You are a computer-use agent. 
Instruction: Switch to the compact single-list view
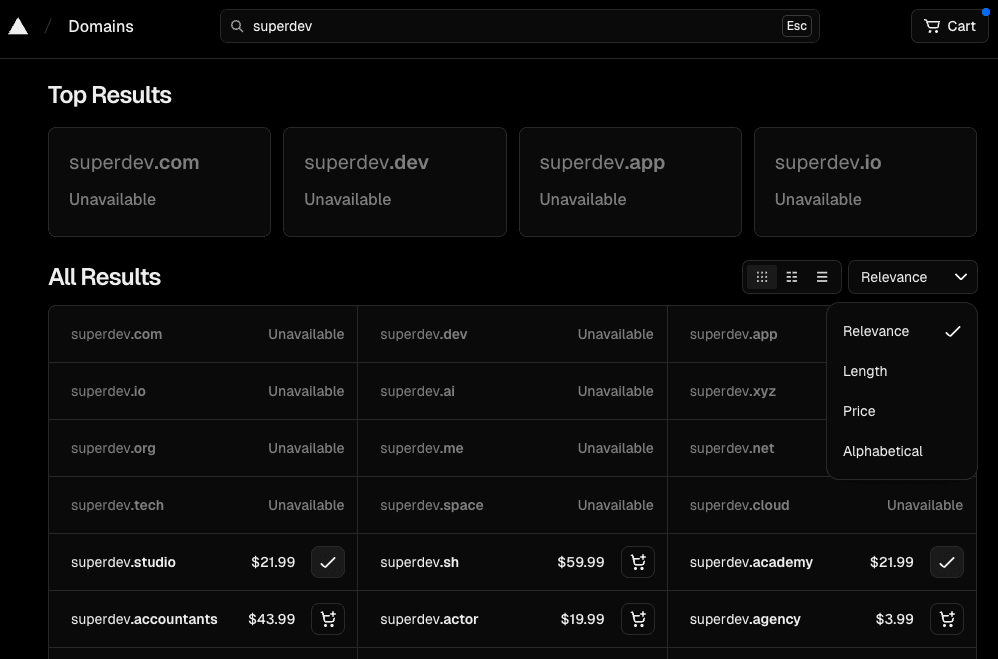(x=822, y=277)
